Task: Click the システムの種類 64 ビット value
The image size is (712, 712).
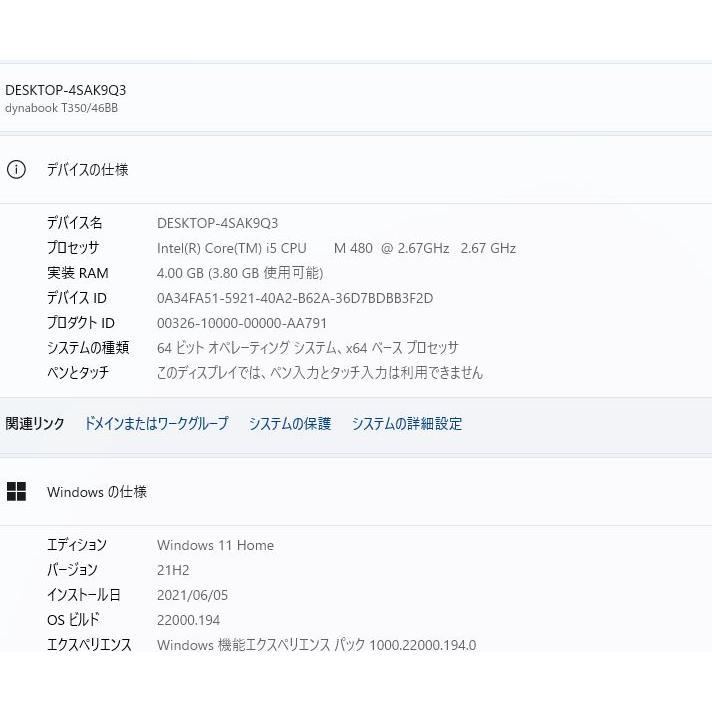Action: 308,348
